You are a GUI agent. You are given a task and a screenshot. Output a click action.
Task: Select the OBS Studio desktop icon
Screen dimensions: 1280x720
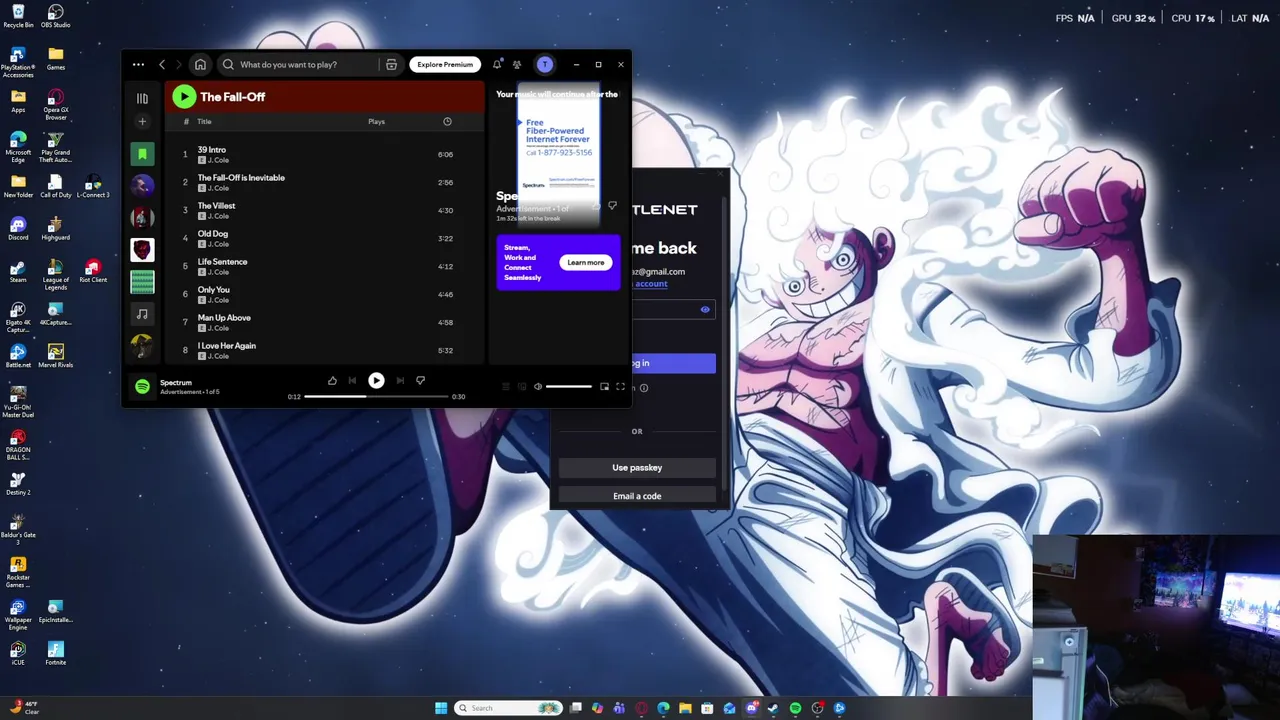click(55, 16)
